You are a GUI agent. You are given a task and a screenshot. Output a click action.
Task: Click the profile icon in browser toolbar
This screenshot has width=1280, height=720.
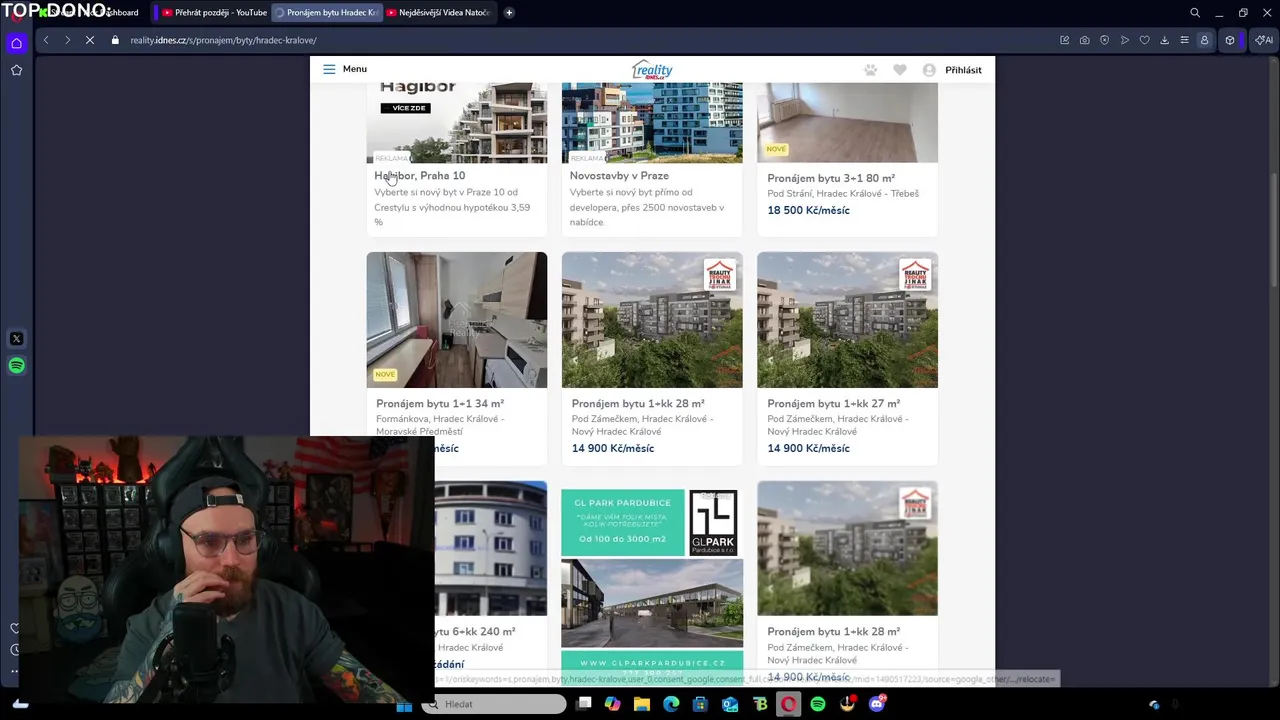coord(1204,40)
